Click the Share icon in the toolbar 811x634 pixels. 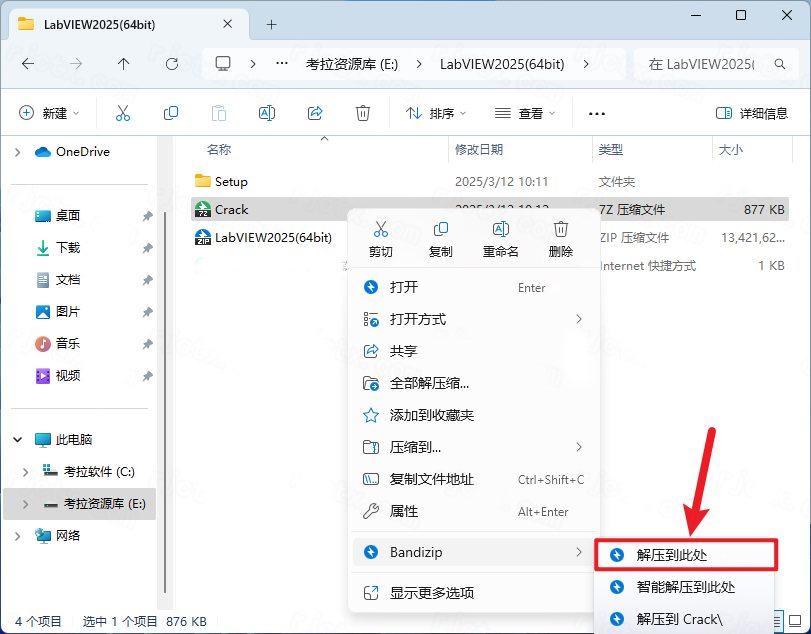(x=314, y=113)
